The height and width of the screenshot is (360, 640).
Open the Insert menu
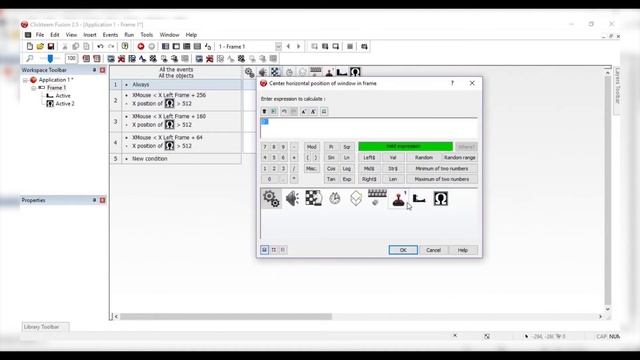(90, 35)
